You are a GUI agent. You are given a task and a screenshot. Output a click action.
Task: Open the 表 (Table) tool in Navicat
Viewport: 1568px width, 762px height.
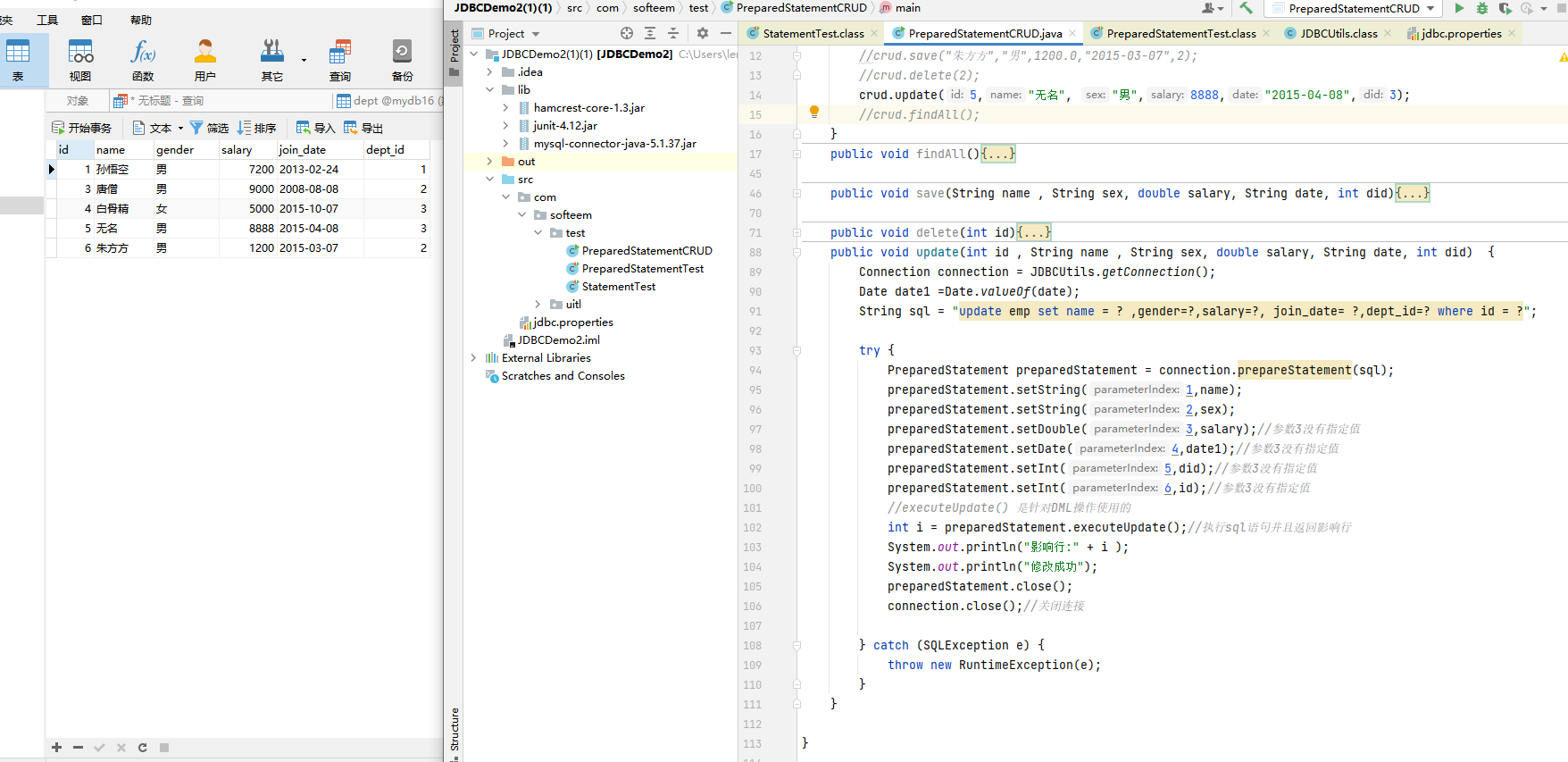point(18,60)
